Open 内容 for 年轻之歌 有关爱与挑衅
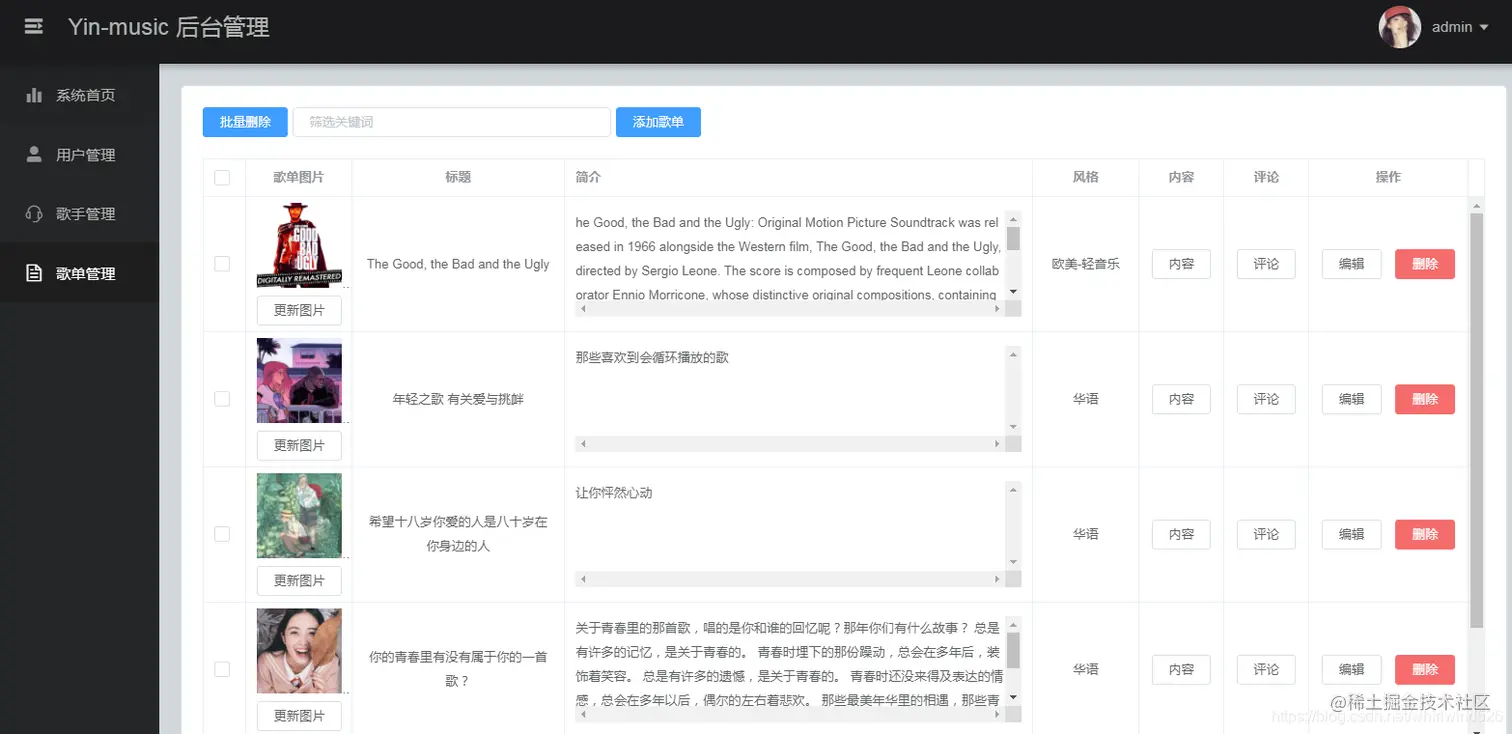 [1181, 399]
